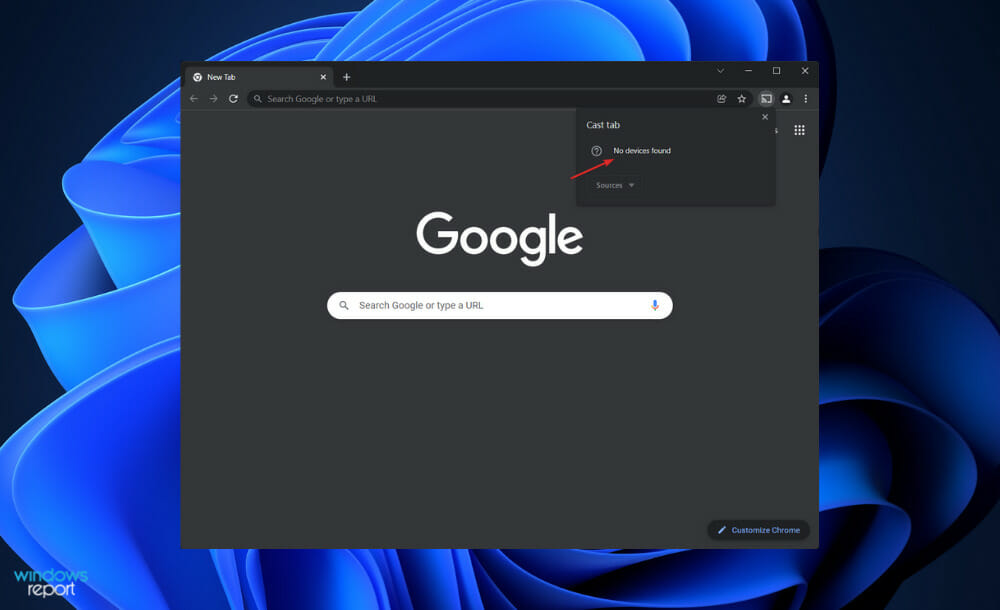Reload the current page
This screenshot has height=610, width=1000.
233,99
